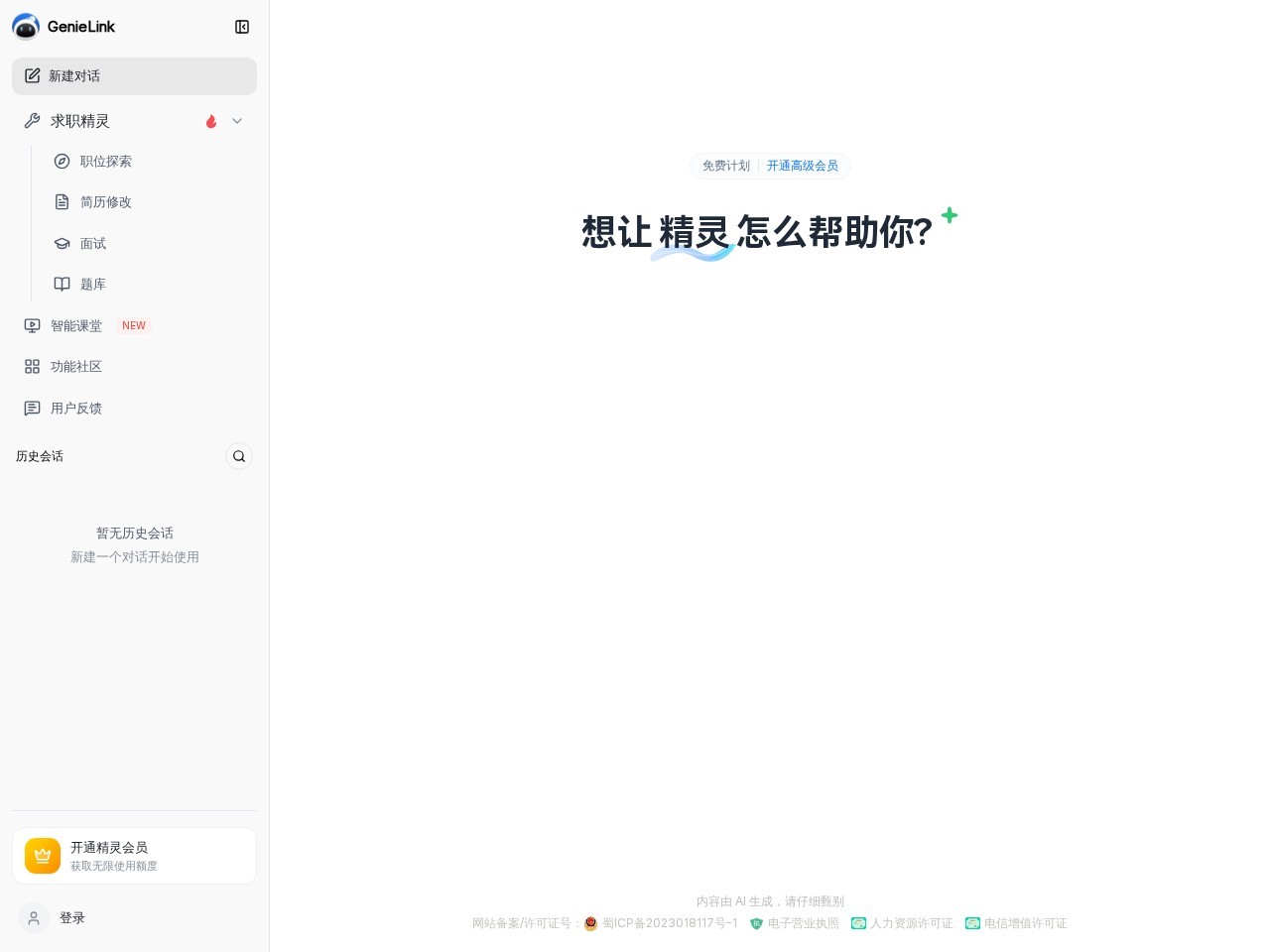
Task: Click the NEW badge beside 智能课堂
Action: point(134,326)
